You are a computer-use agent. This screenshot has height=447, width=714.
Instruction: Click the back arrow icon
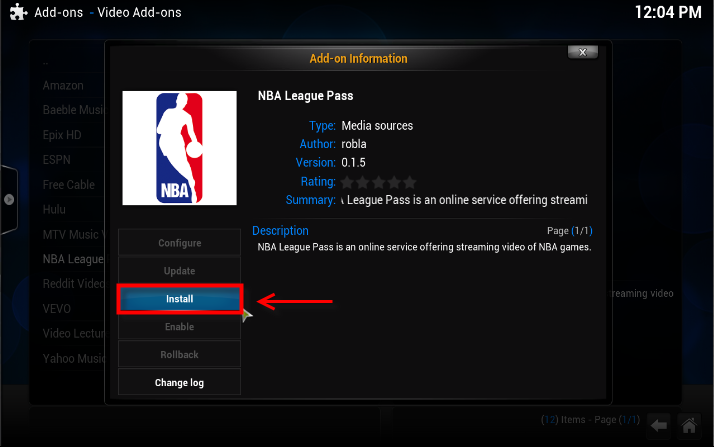point(658,426)
